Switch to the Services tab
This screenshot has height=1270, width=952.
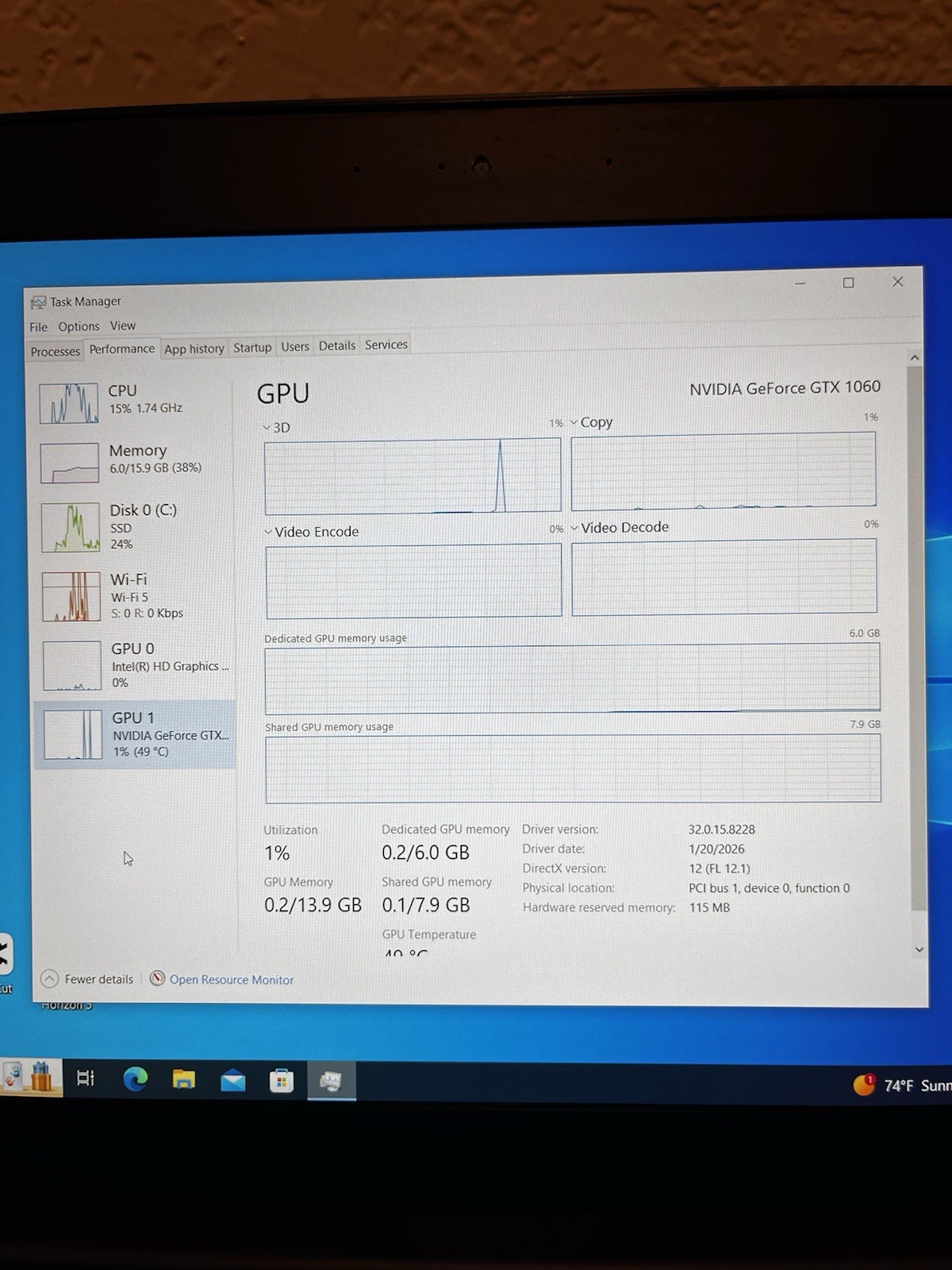386,344
